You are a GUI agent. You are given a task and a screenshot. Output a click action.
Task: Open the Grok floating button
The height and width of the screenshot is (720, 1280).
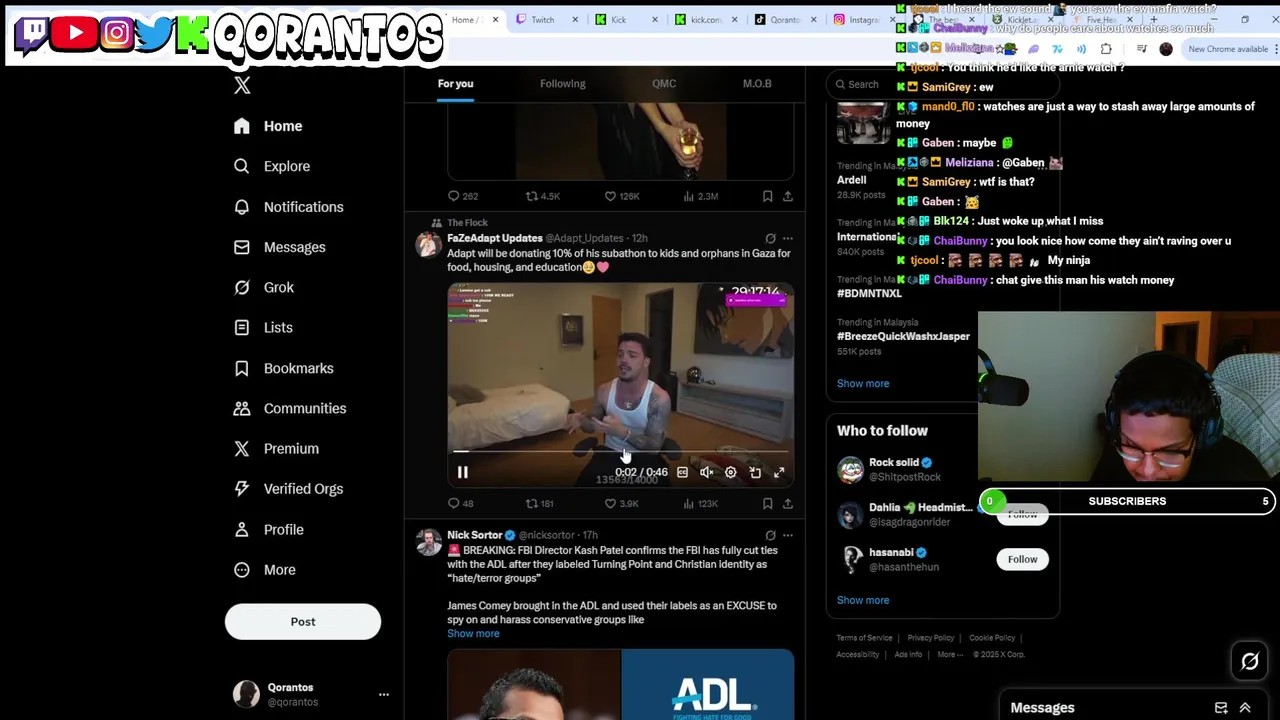(x=1250, y=661)
